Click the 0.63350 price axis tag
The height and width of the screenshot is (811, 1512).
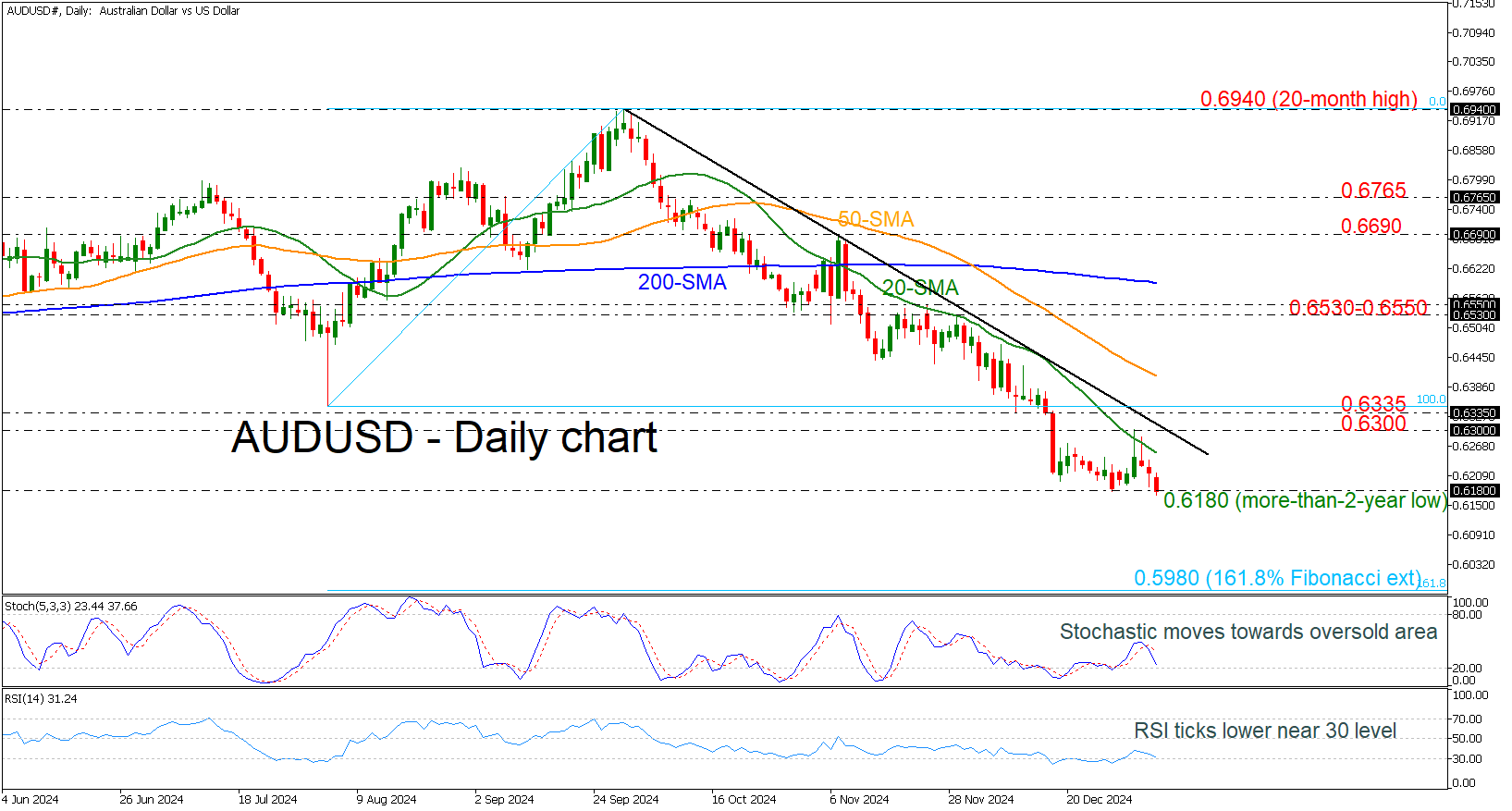(x=1475, y=413)
